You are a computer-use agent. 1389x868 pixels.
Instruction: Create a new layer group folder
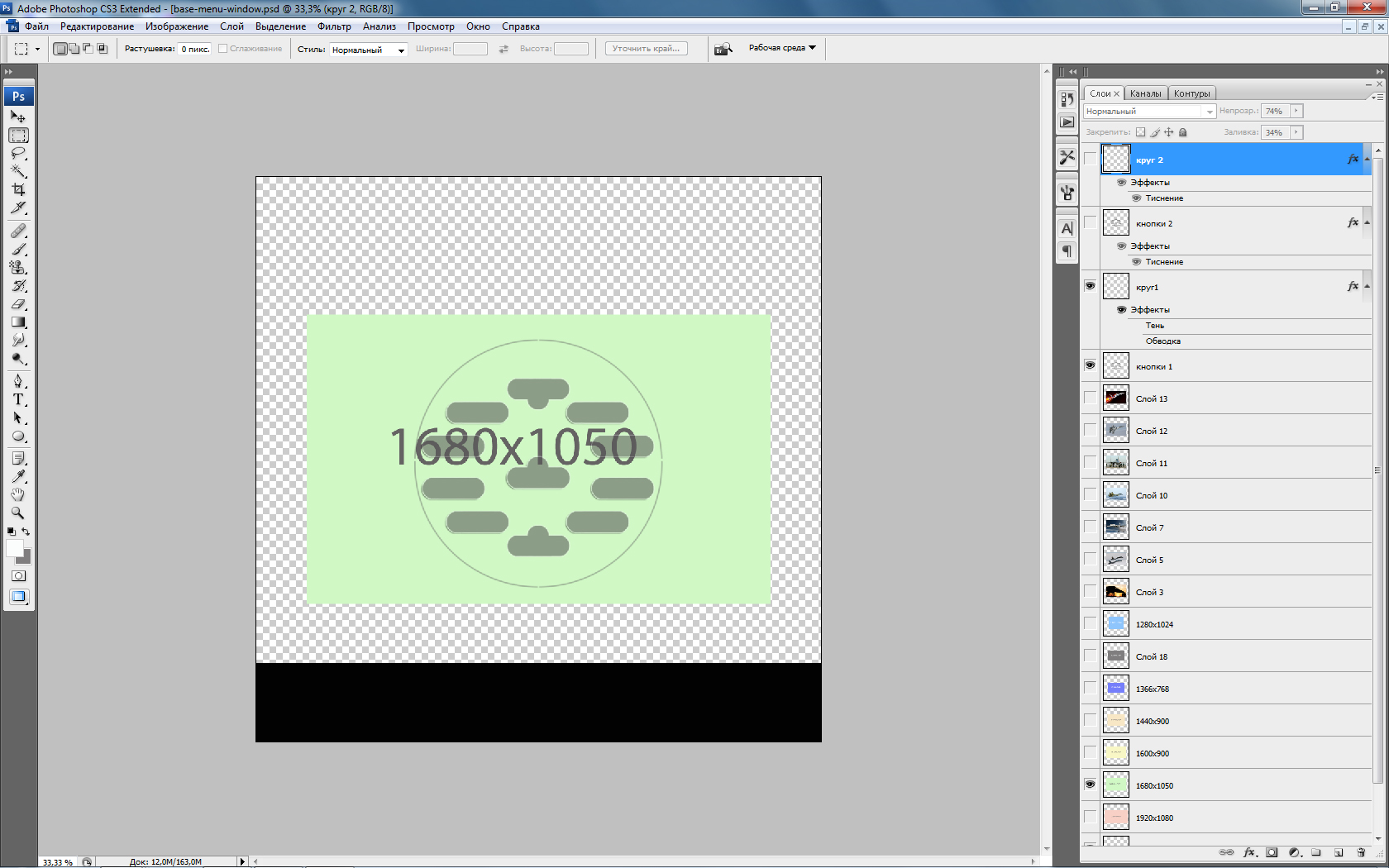coord(1316,852)
